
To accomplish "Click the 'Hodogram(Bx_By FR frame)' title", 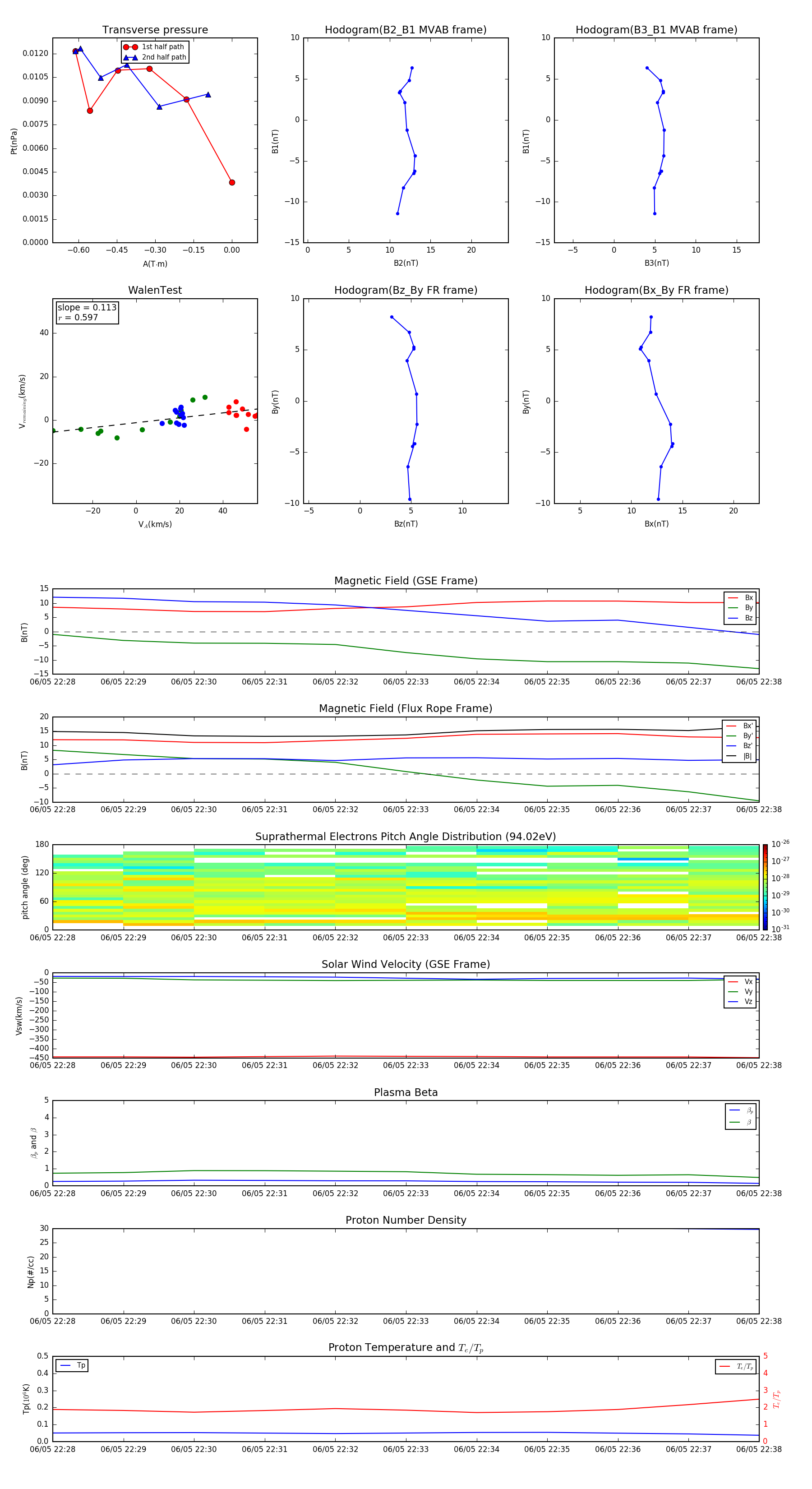I will (656, 290).
